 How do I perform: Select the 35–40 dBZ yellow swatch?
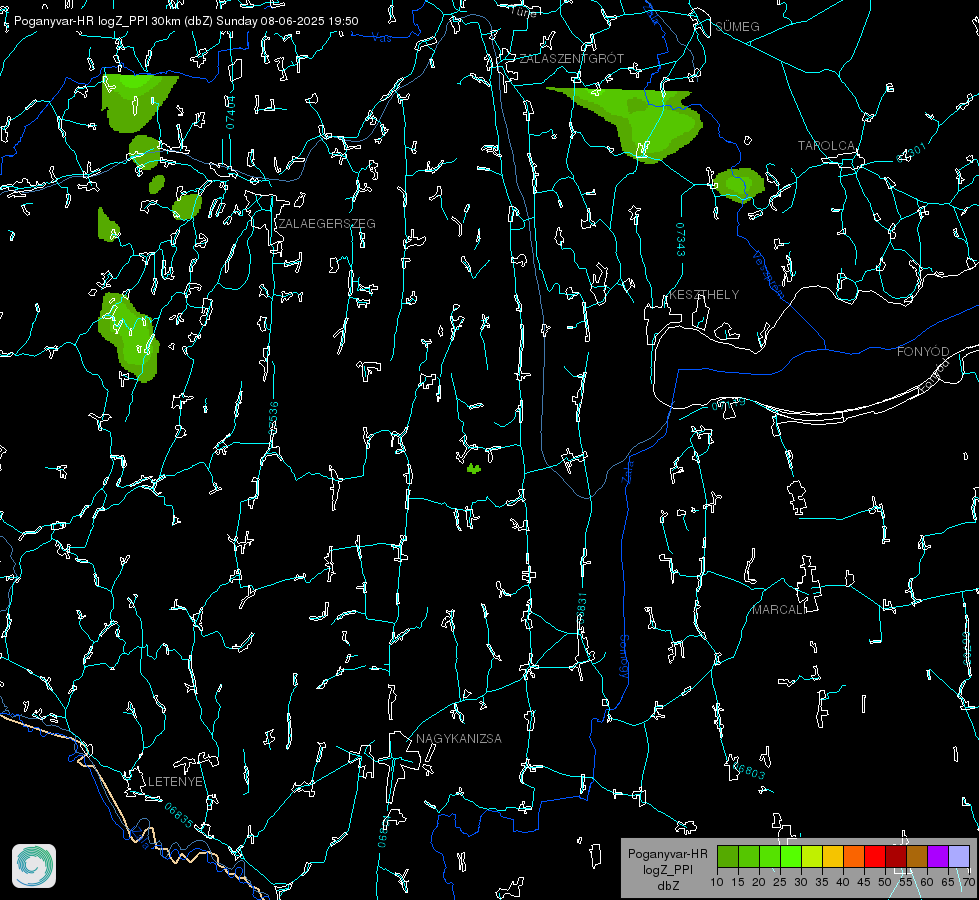tap(833, 856)
